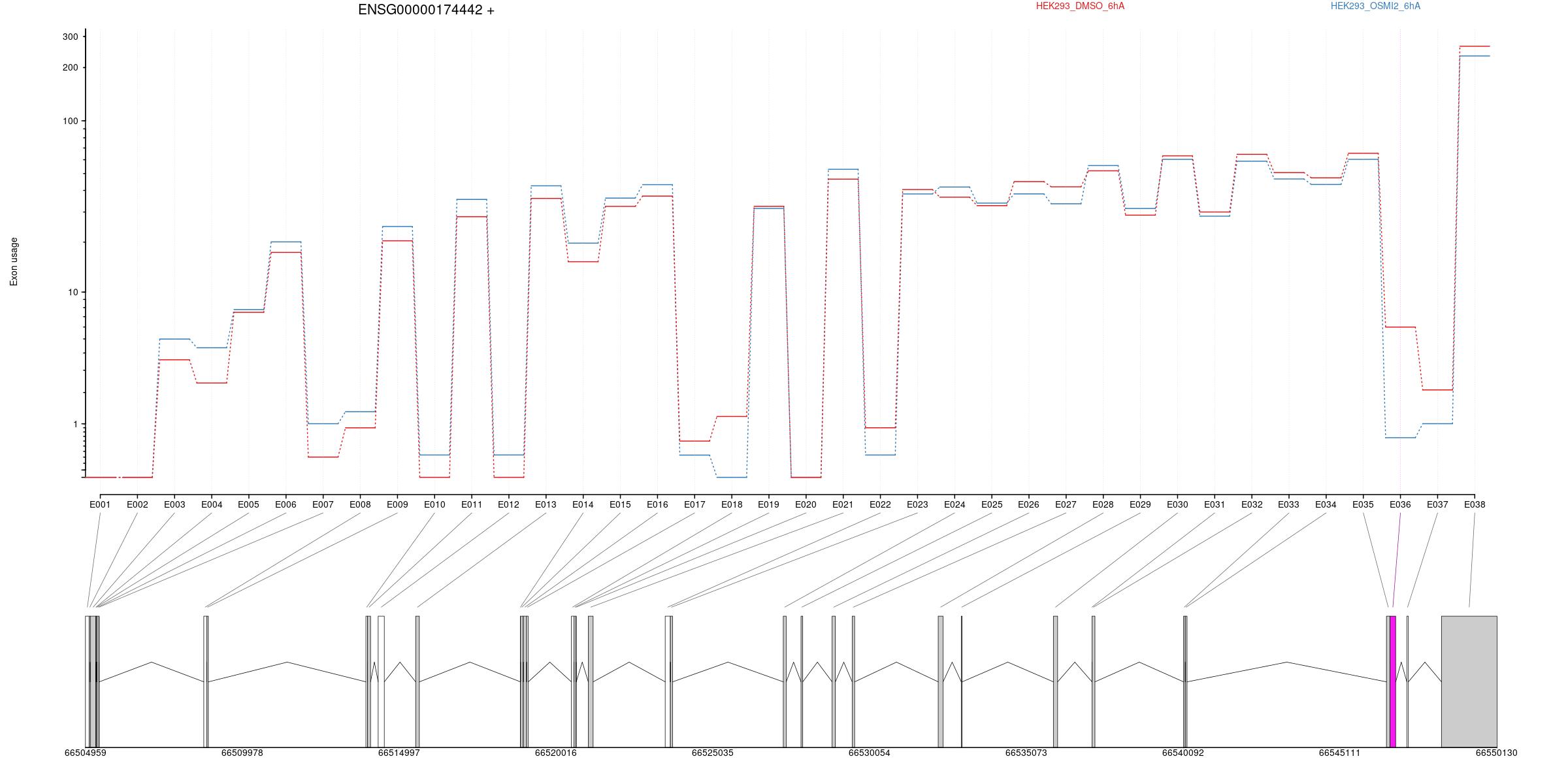Click the red E036 usage line segment
This screenshot has width=1568, height=784.
coord(1400,327)
